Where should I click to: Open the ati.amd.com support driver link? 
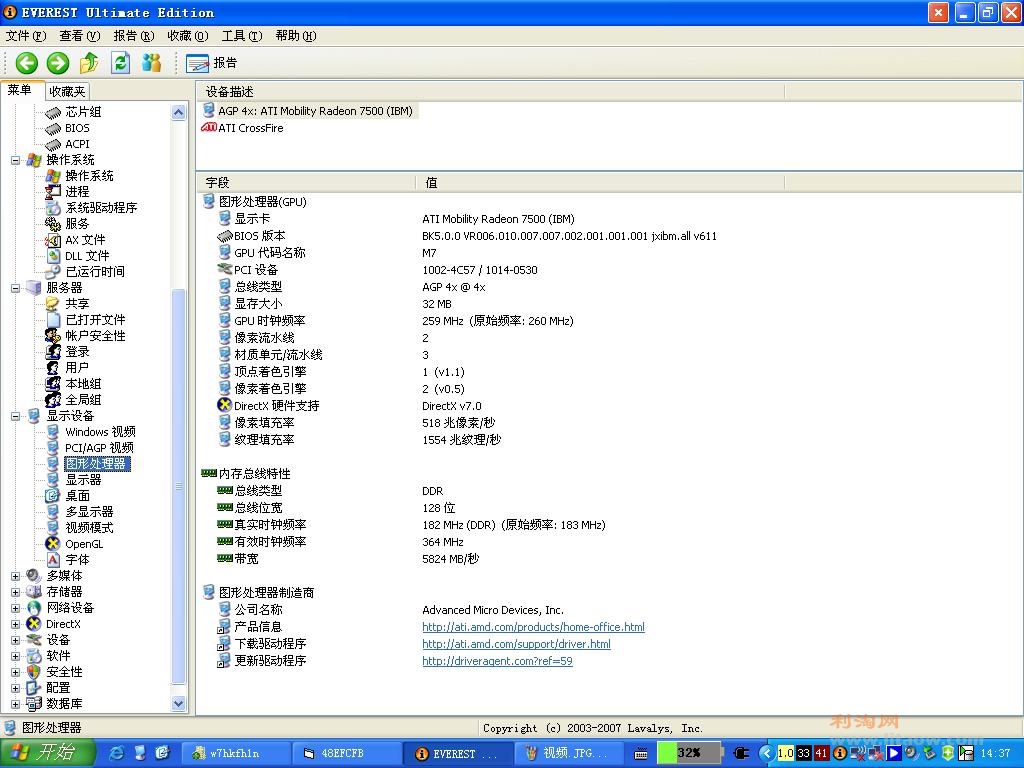[x=516, y=644]
